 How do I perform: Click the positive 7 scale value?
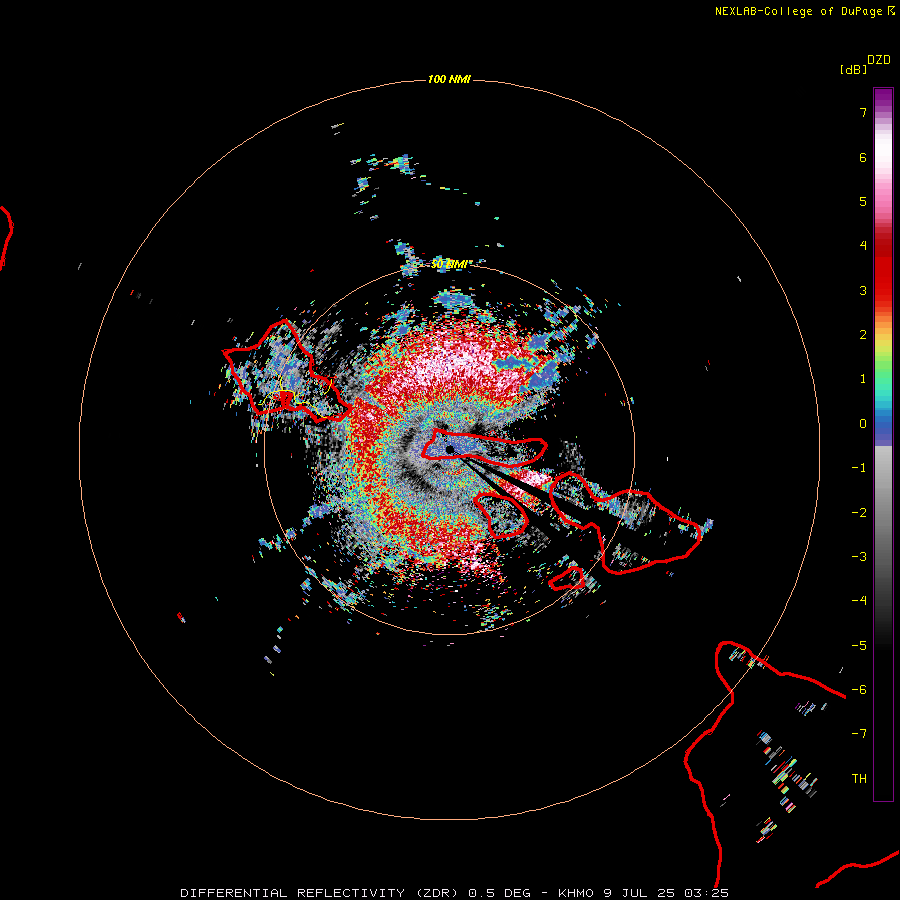[x=863, y=112]
